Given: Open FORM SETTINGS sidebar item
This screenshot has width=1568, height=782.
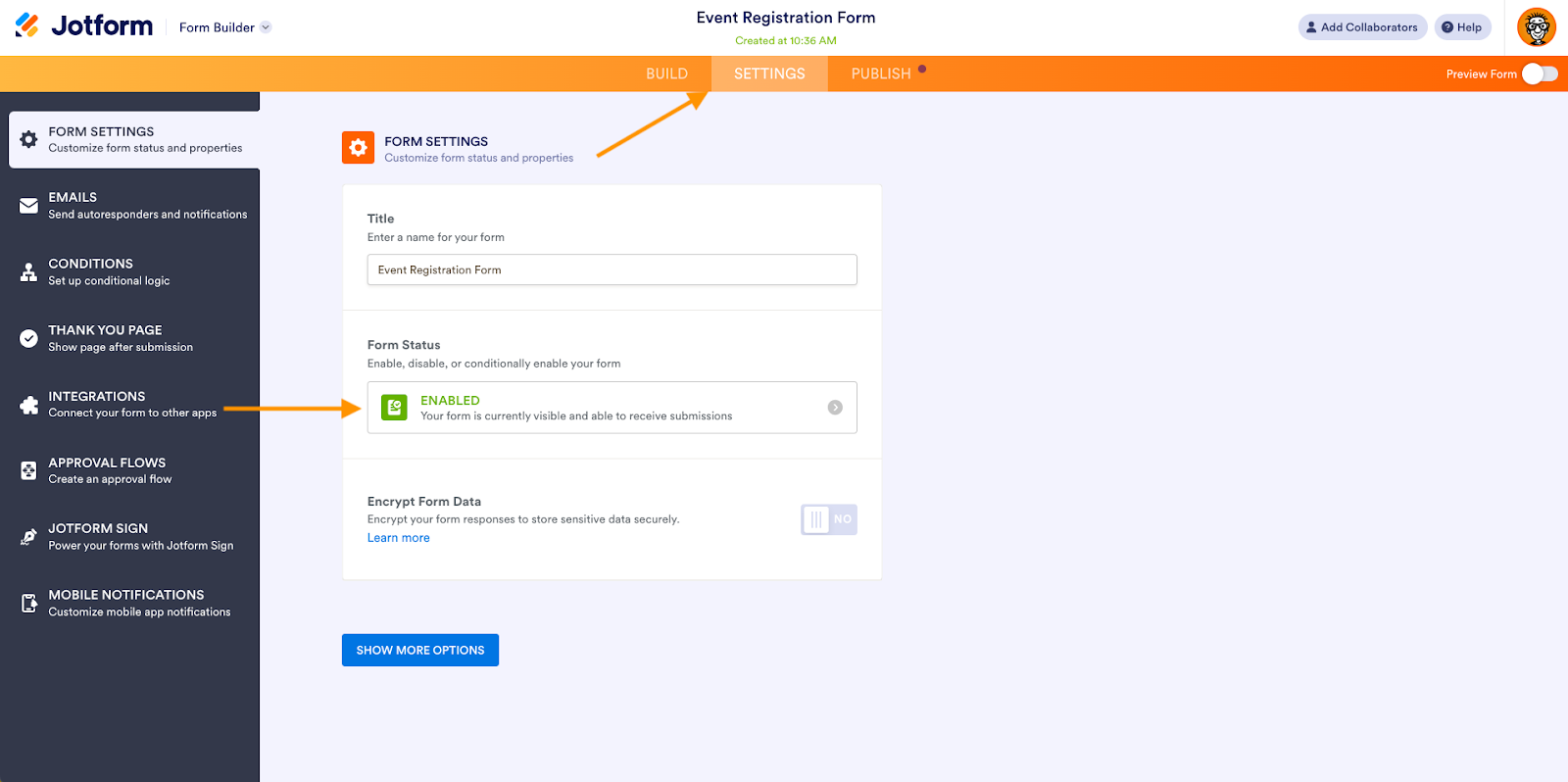Looking at the screenshot, I should [134, 139].
